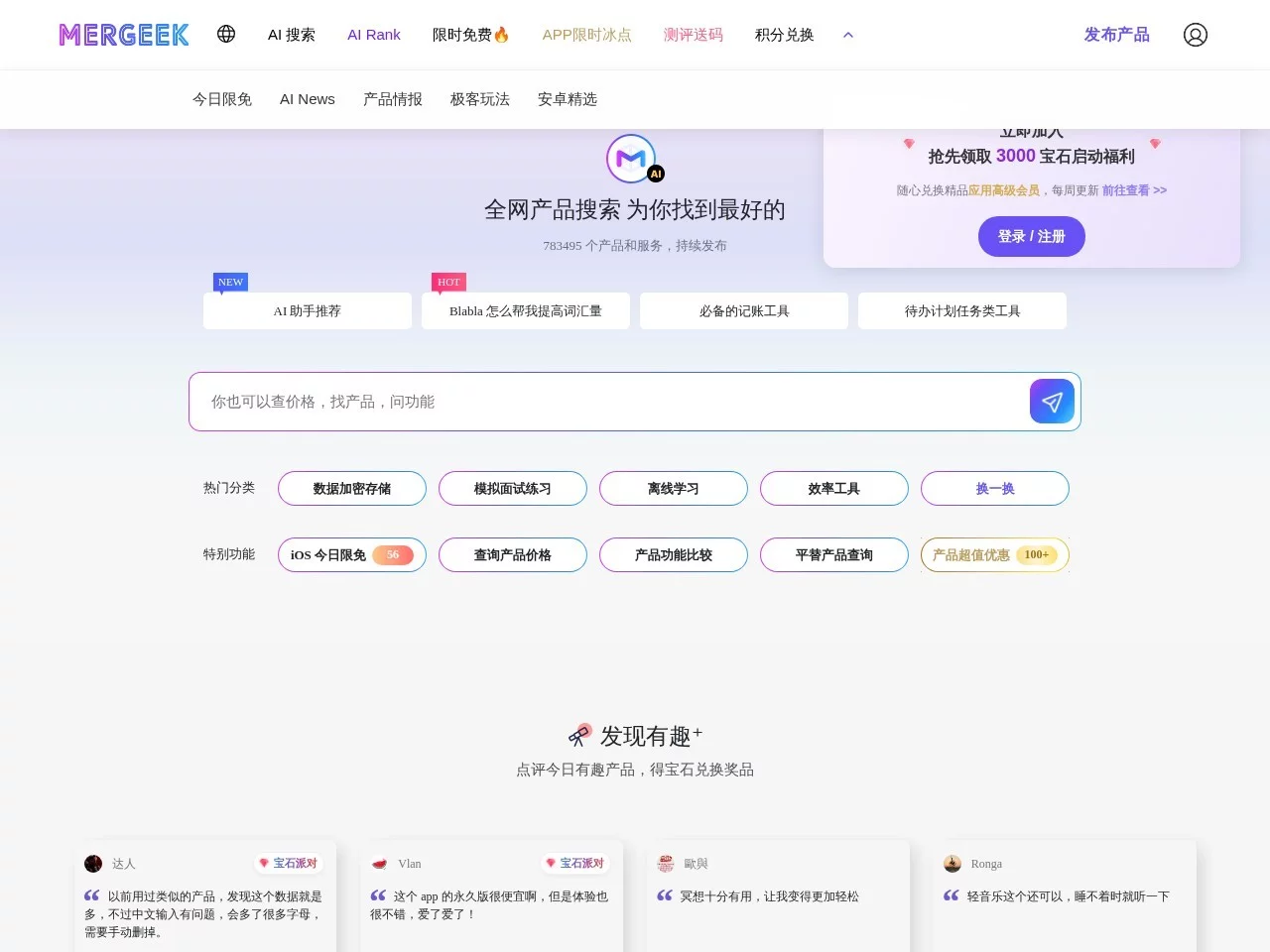Select the 数据加密存储 category chip
Screen dimensions: 1270x952
pyautogui.click(x=352, y=489)
